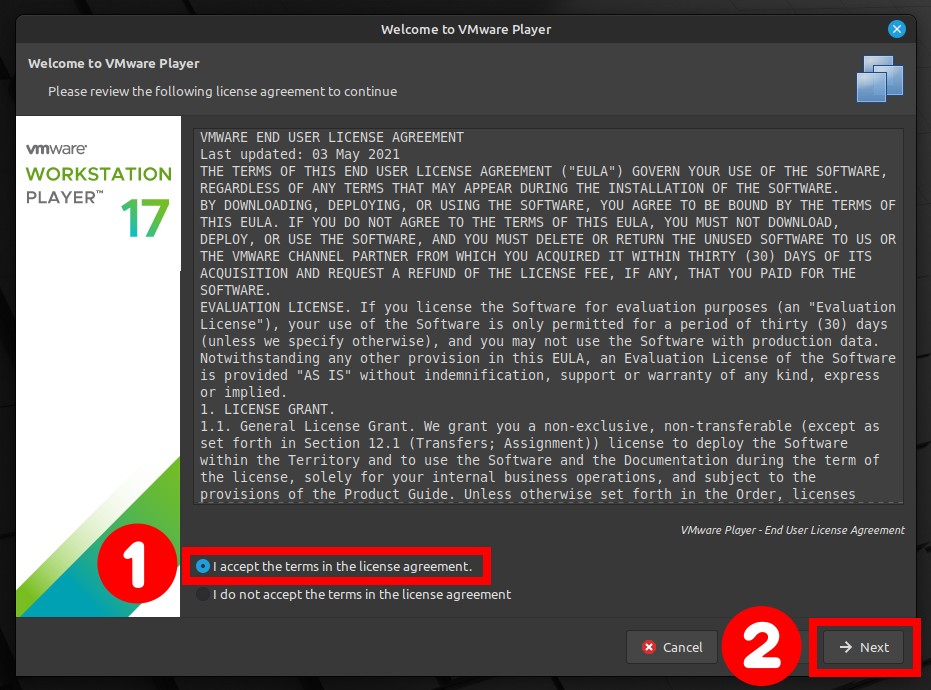Click inside the license agreement text box
The height and width of the screenshot is (690, 931).
click(548, 316)
